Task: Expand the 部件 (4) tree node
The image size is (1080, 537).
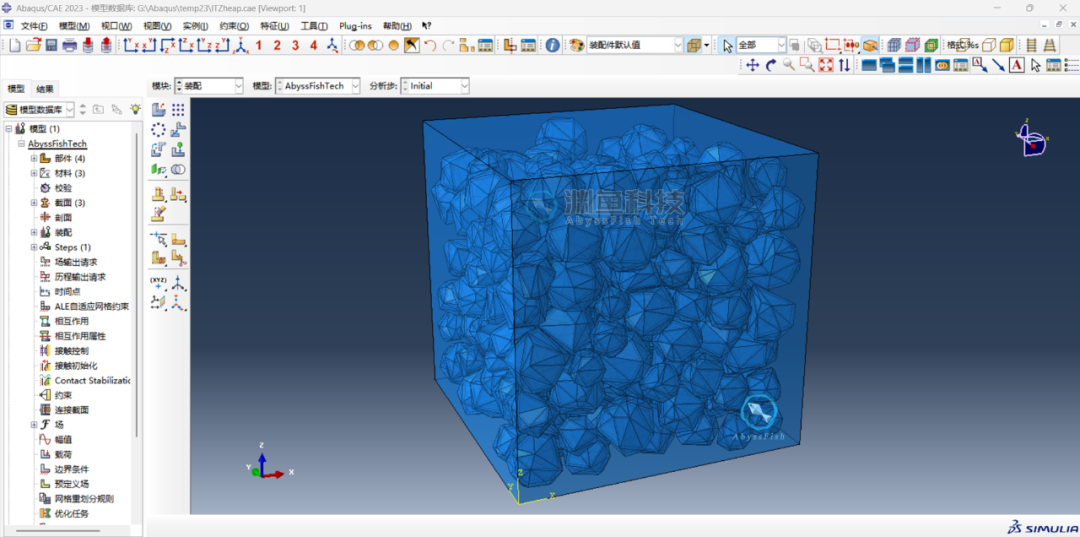Action: click(x=33, y=158)
